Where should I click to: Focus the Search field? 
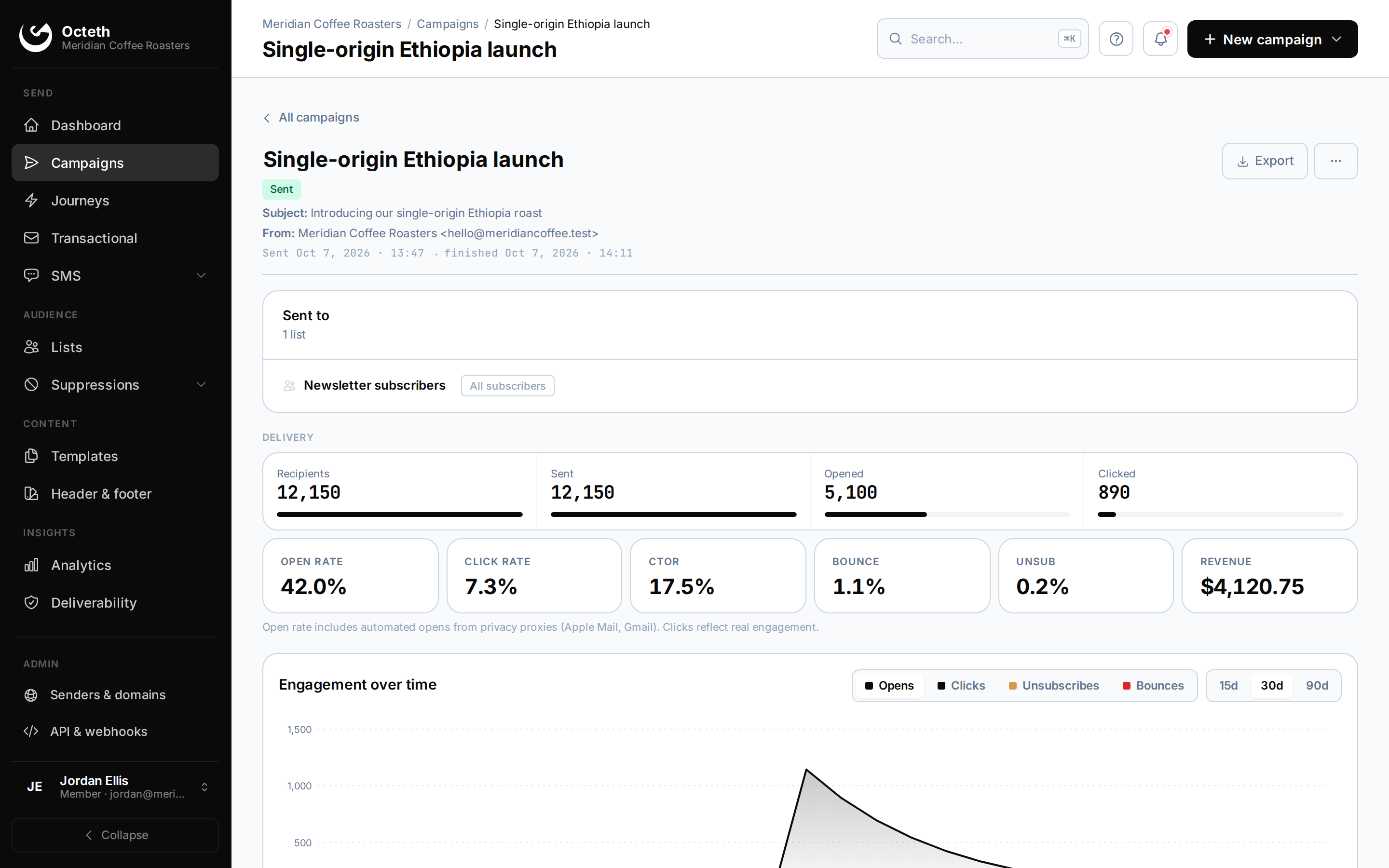point(982,39)
